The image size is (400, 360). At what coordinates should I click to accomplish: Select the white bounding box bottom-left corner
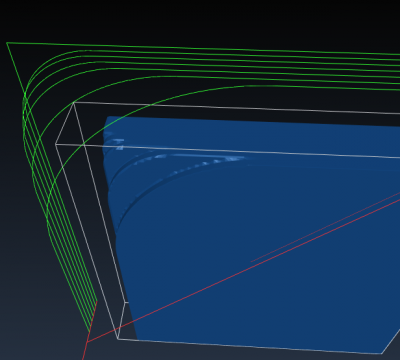click(x=118, y=339)
